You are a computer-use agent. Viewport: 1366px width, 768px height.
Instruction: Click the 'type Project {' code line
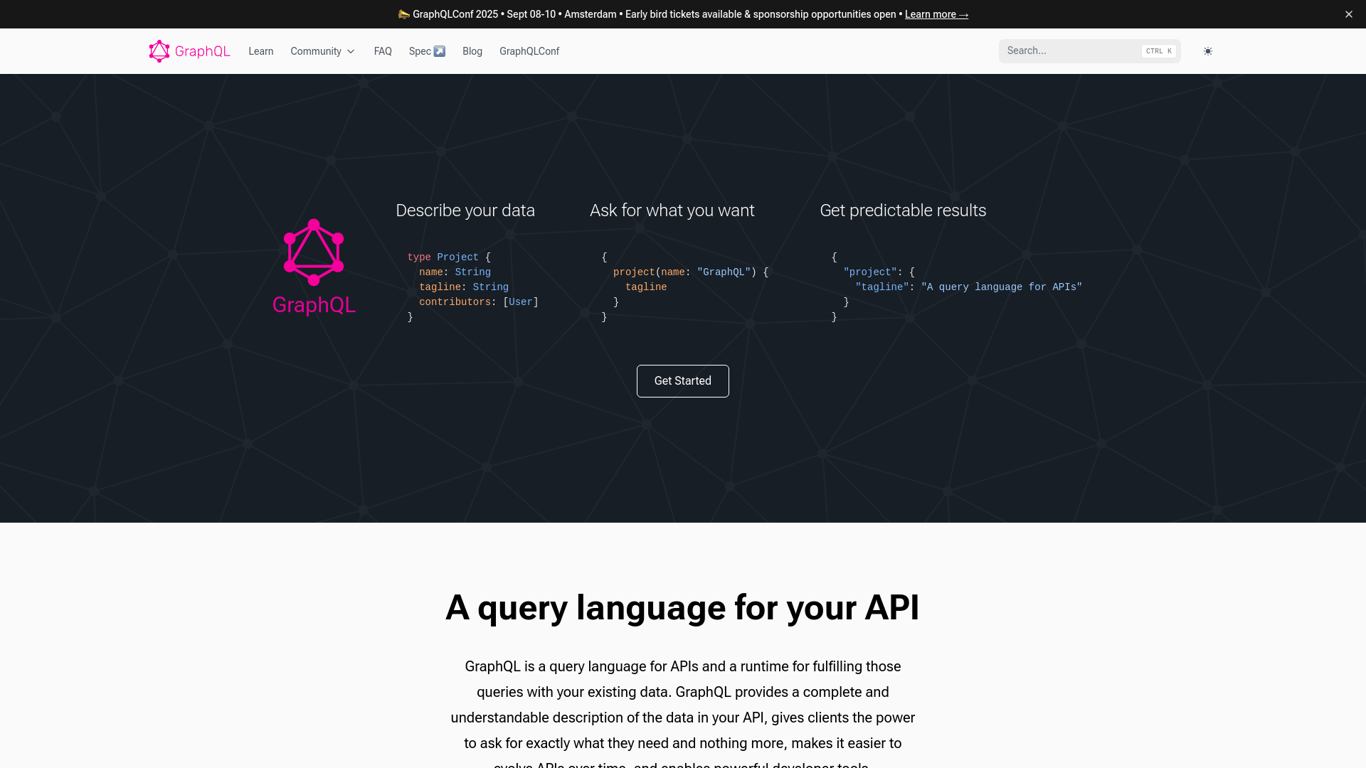[x=449, y=257]
